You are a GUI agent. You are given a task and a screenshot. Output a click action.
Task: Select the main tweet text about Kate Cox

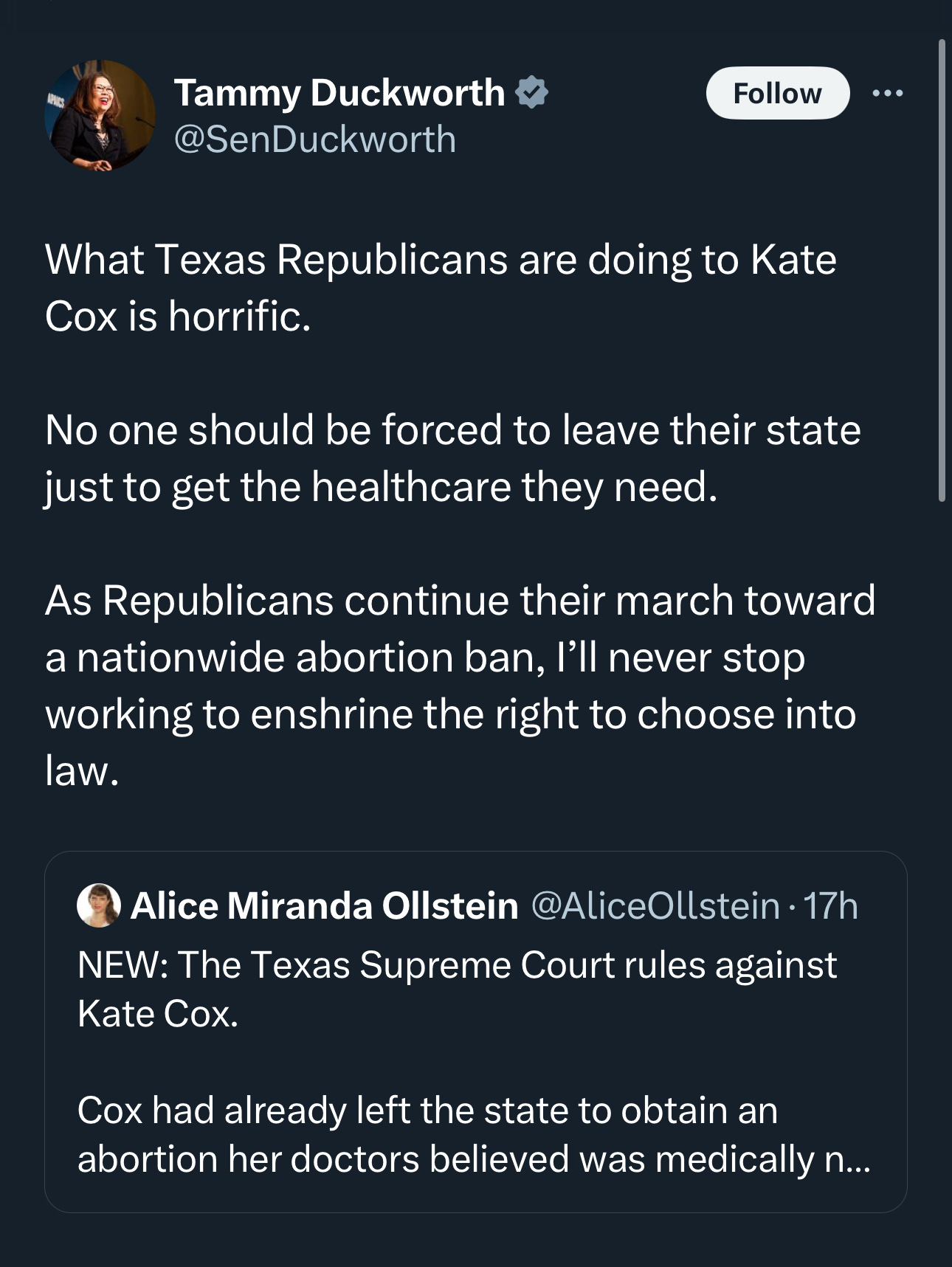(x=440, y=286)
